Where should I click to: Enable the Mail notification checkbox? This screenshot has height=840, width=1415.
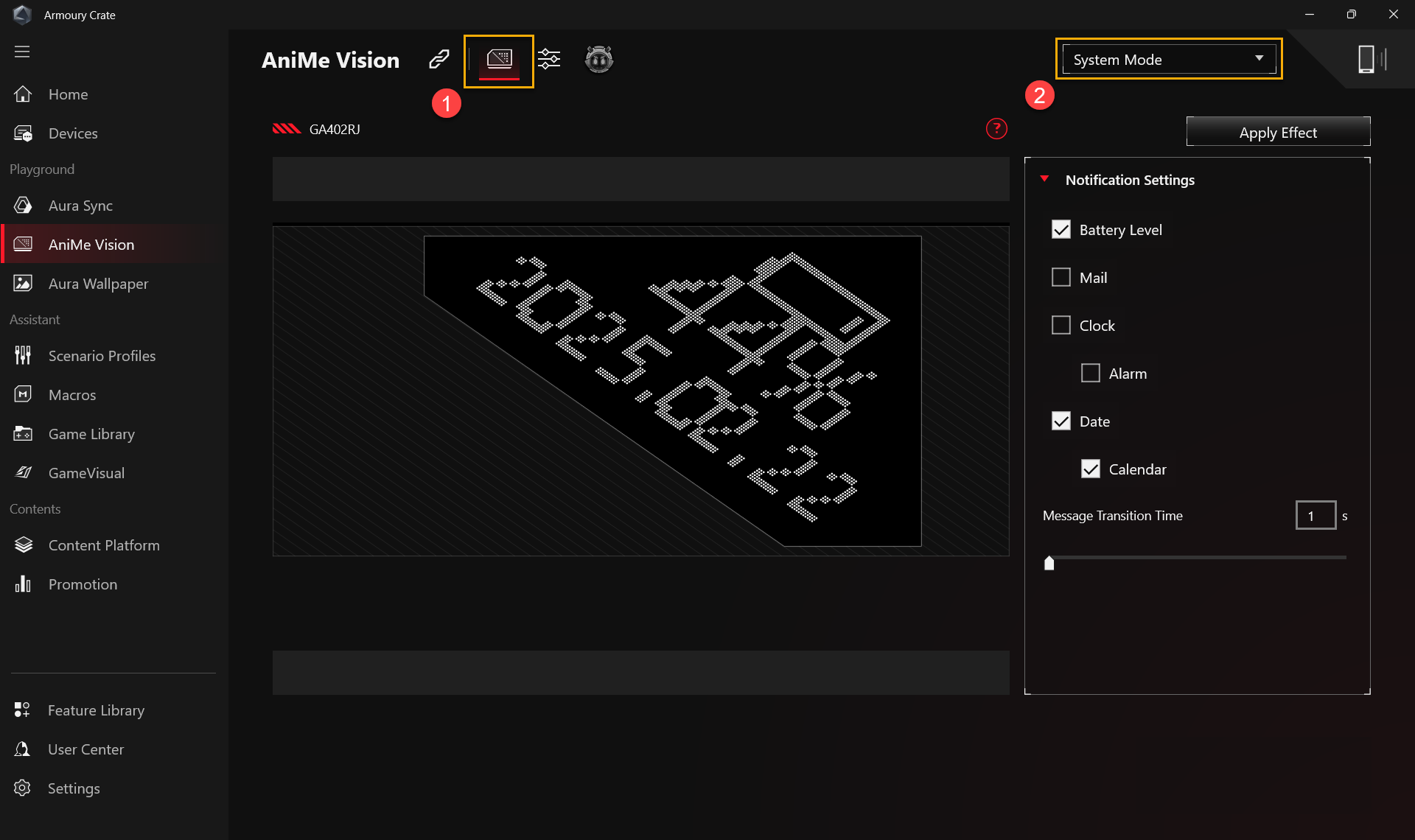pos(1061,278)
